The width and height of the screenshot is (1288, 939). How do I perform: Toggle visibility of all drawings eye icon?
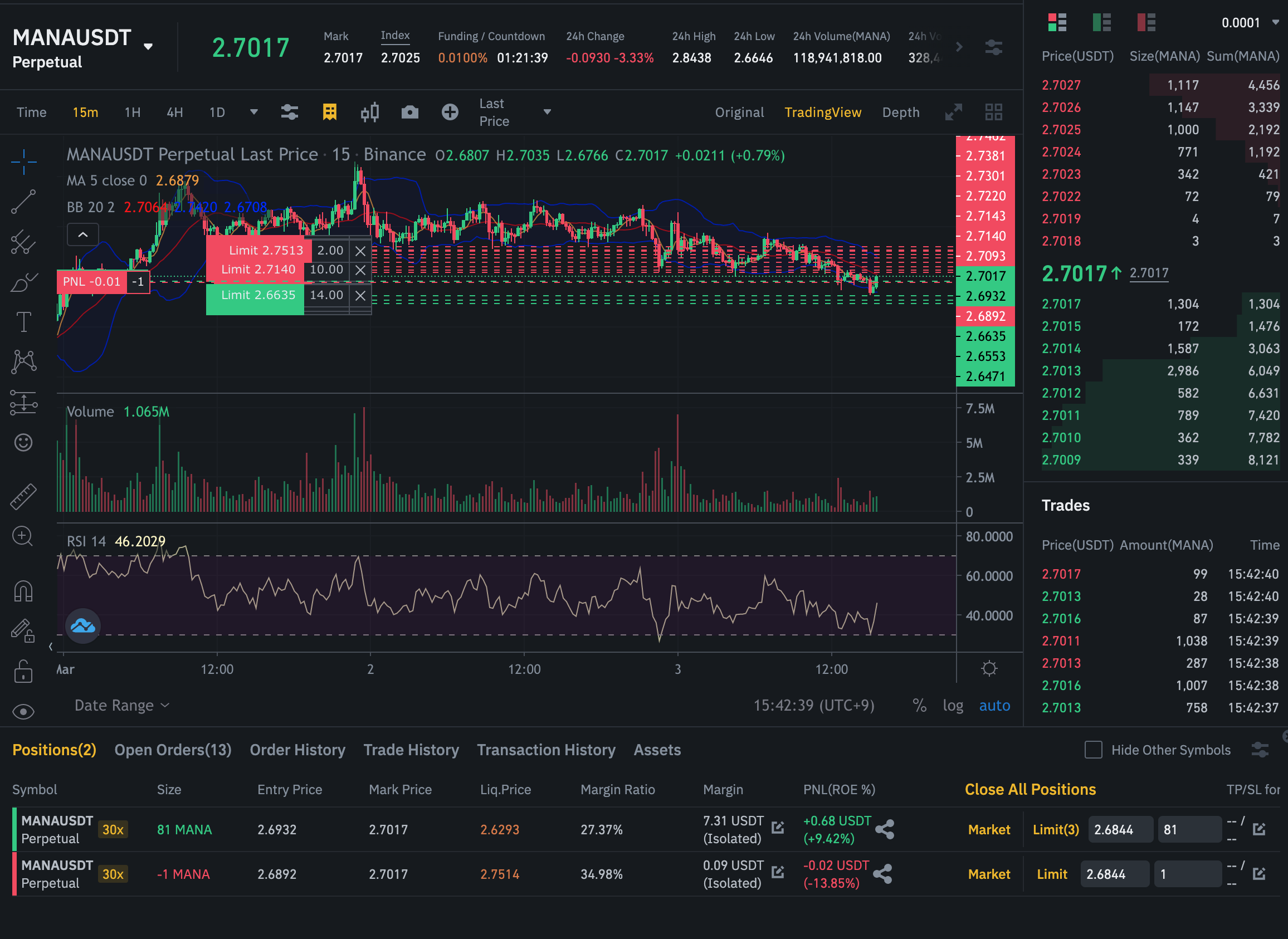point(24,712)
